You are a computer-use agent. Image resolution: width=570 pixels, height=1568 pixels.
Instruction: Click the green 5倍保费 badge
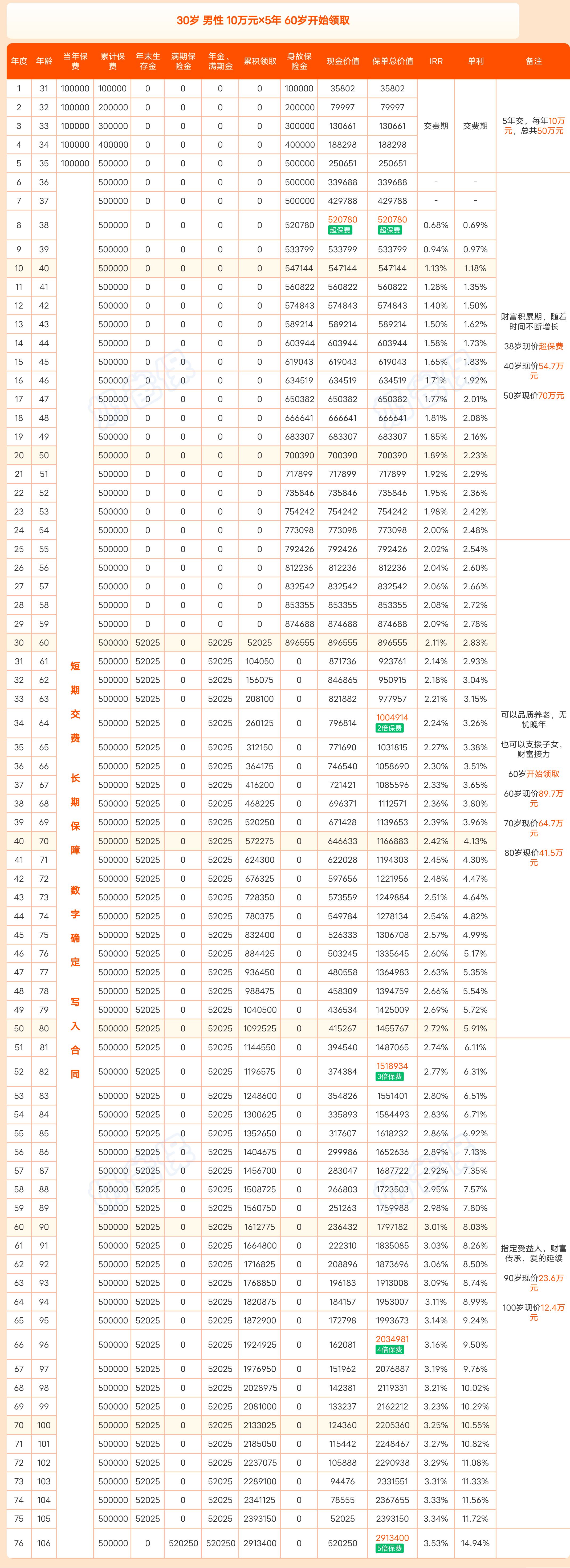pyautogui.click(x=390, y=1548)
